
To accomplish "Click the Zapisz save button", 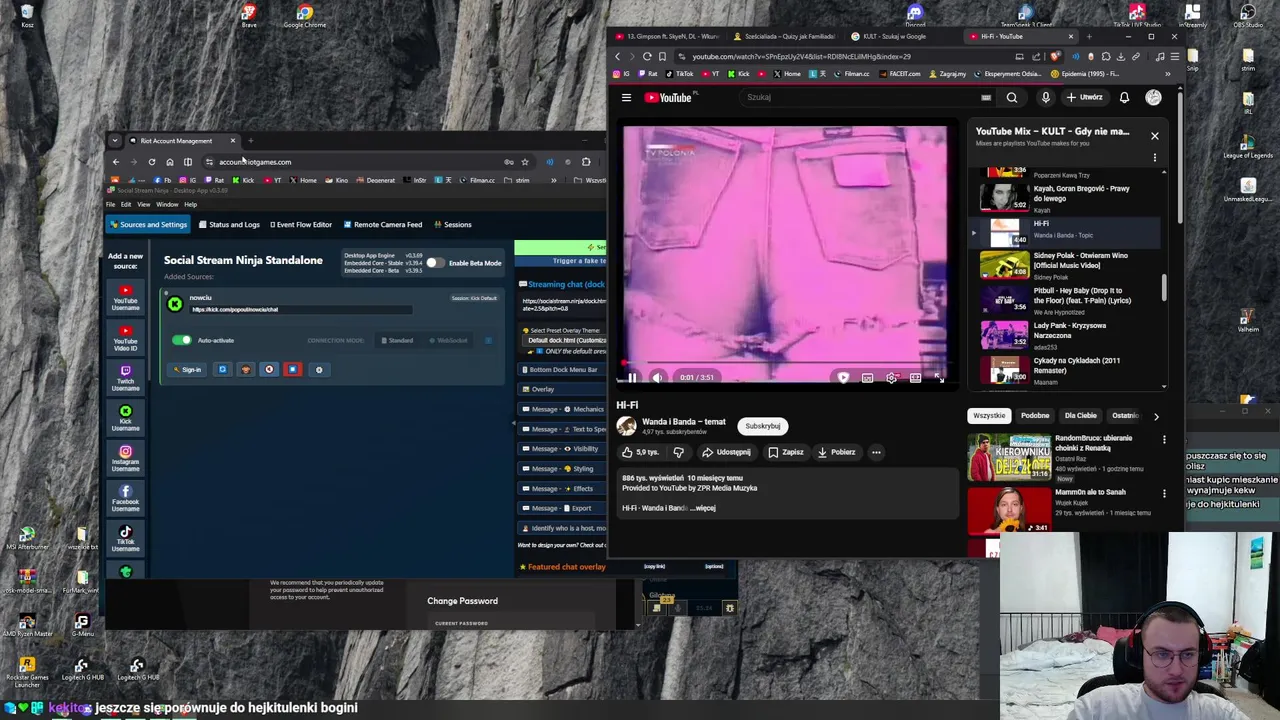I will click(786, 452).
